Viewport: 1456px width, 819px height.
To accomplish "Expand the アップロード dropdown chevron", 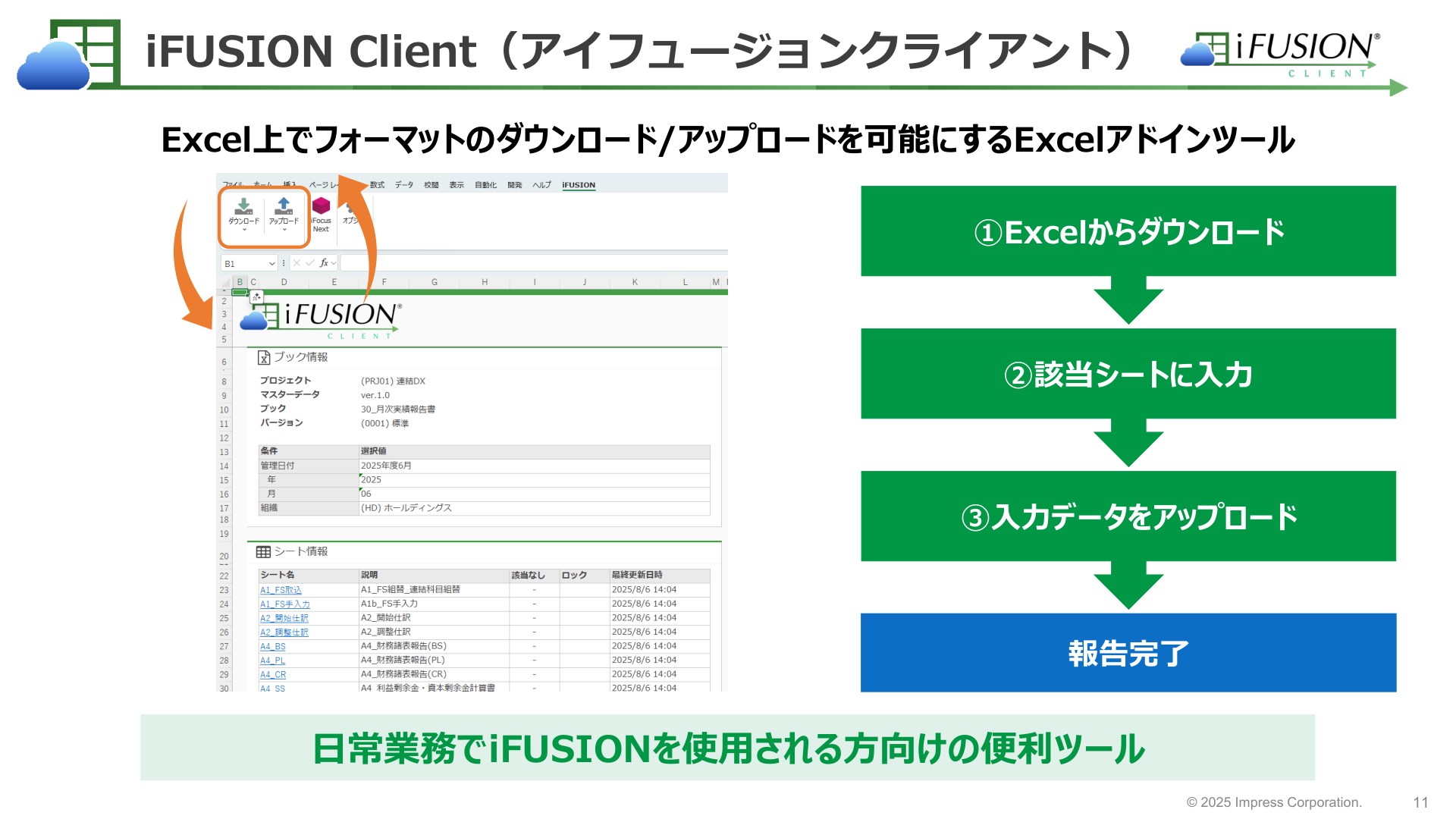I will [x=284, y=230].
